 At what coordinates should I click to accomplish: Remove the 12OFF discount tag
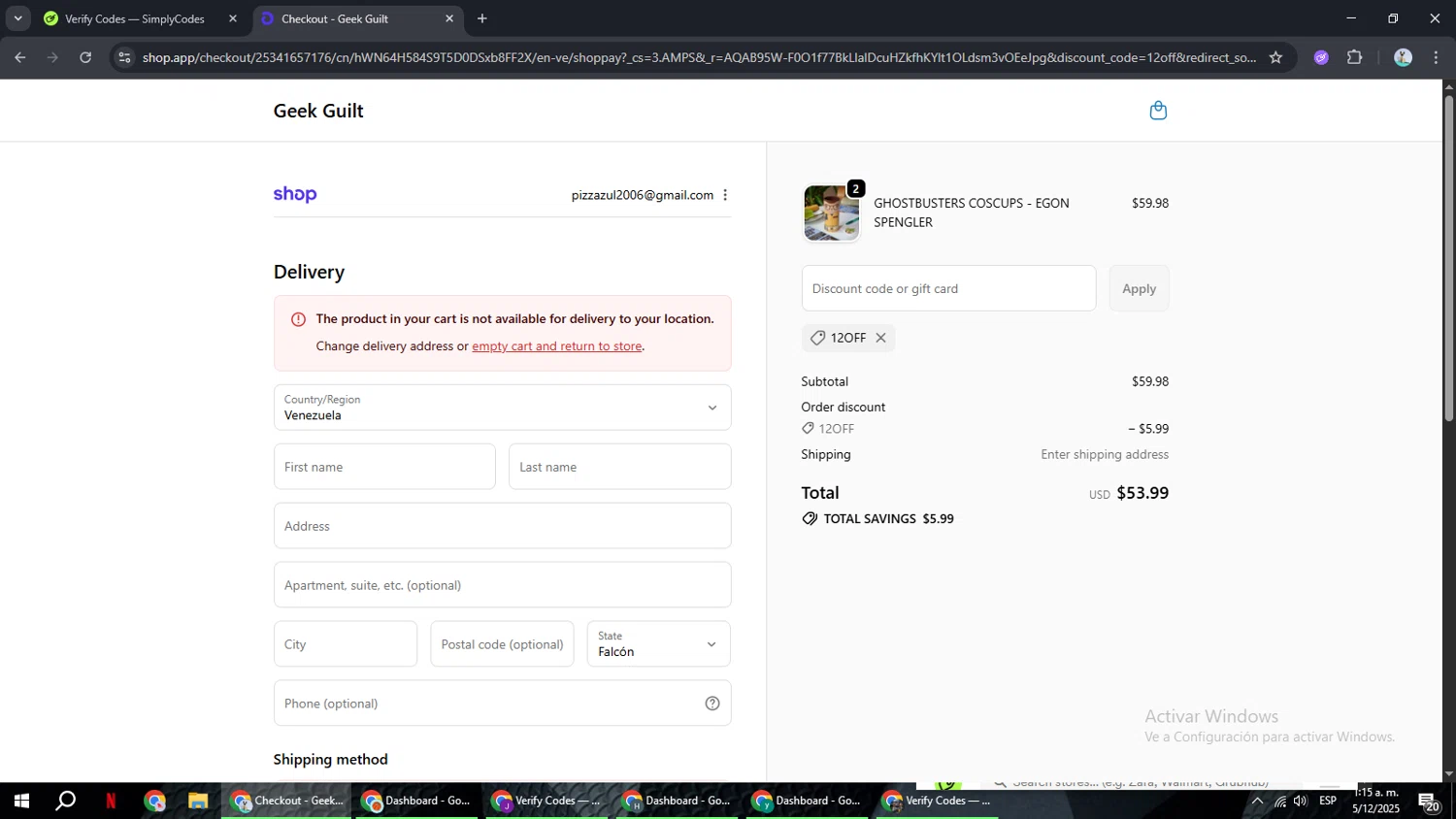tap(880, 338)
